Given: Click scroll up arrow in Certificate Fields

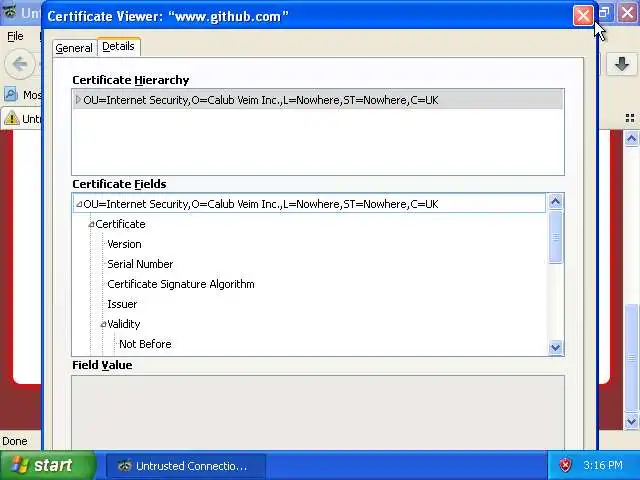Looking at the screenshot, I should (556, 202).
